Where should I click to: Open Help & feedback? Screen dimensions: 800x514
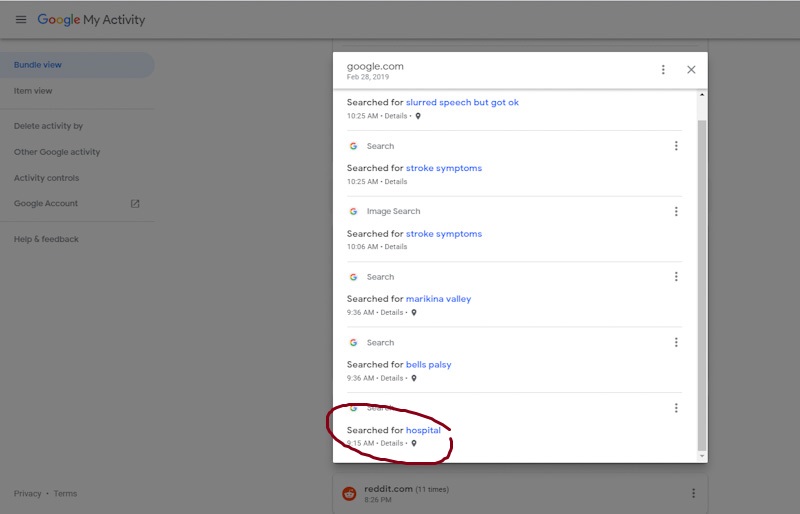(46, 239)
